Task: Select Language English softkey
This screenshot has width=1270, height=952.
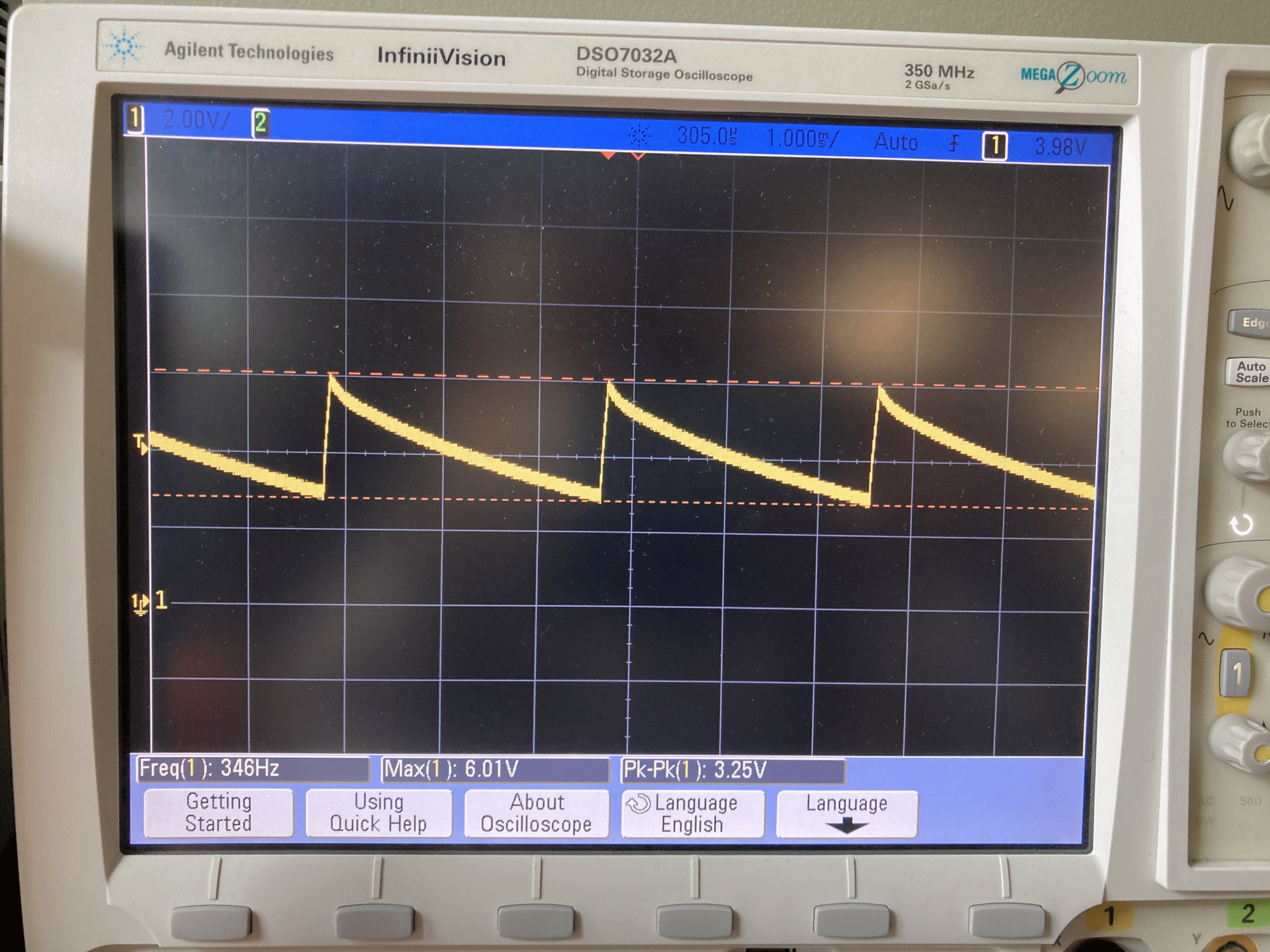Action: [x=692, y=814]
